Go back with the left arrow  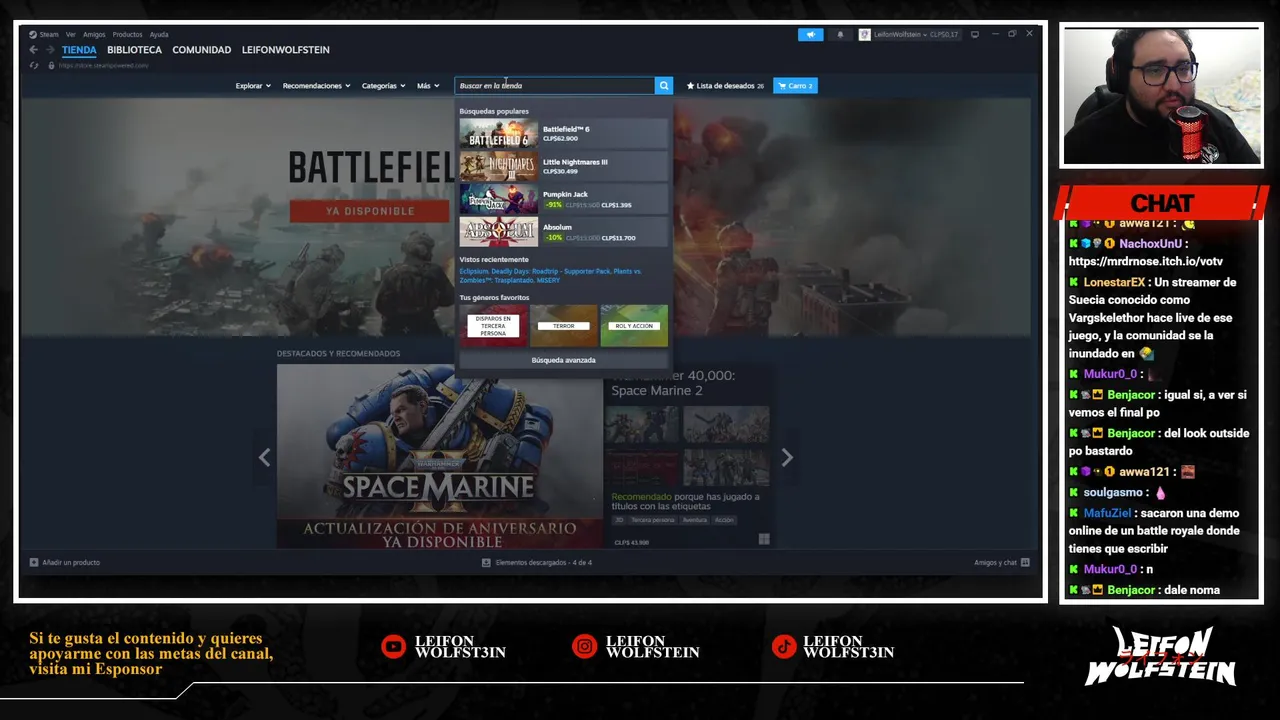pos(33,50)
